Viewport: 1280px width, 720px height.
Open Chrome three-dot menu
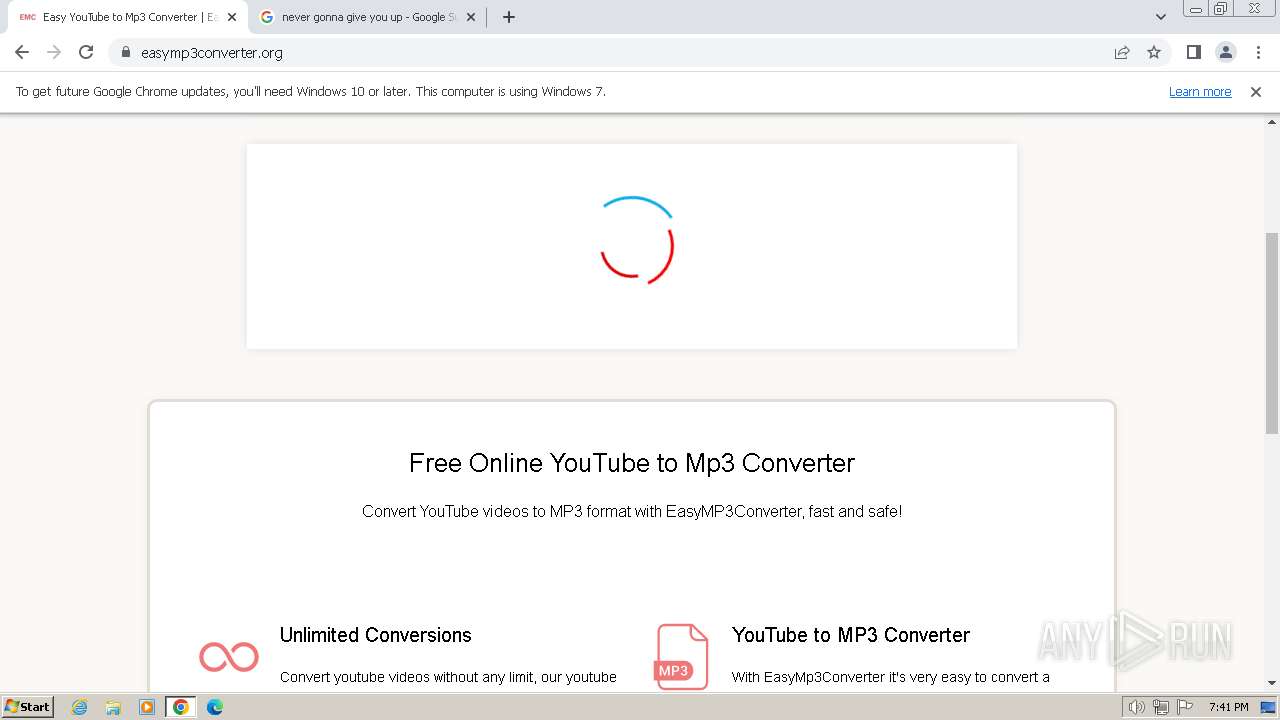[1258, 52]
